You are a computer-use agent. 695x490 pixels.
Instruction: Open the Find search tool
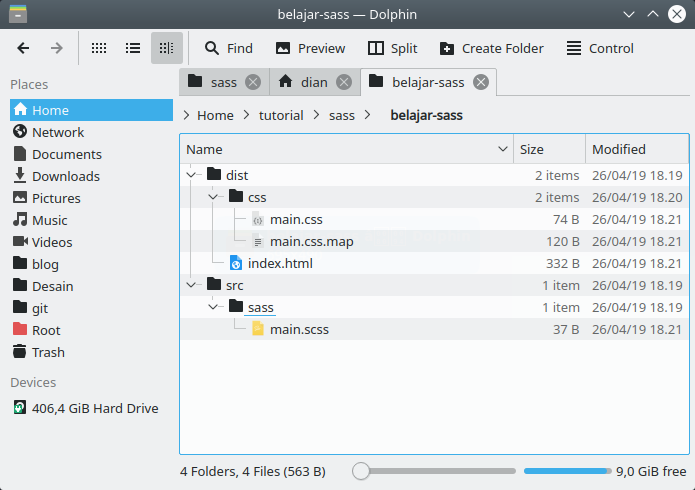point(228,48)
